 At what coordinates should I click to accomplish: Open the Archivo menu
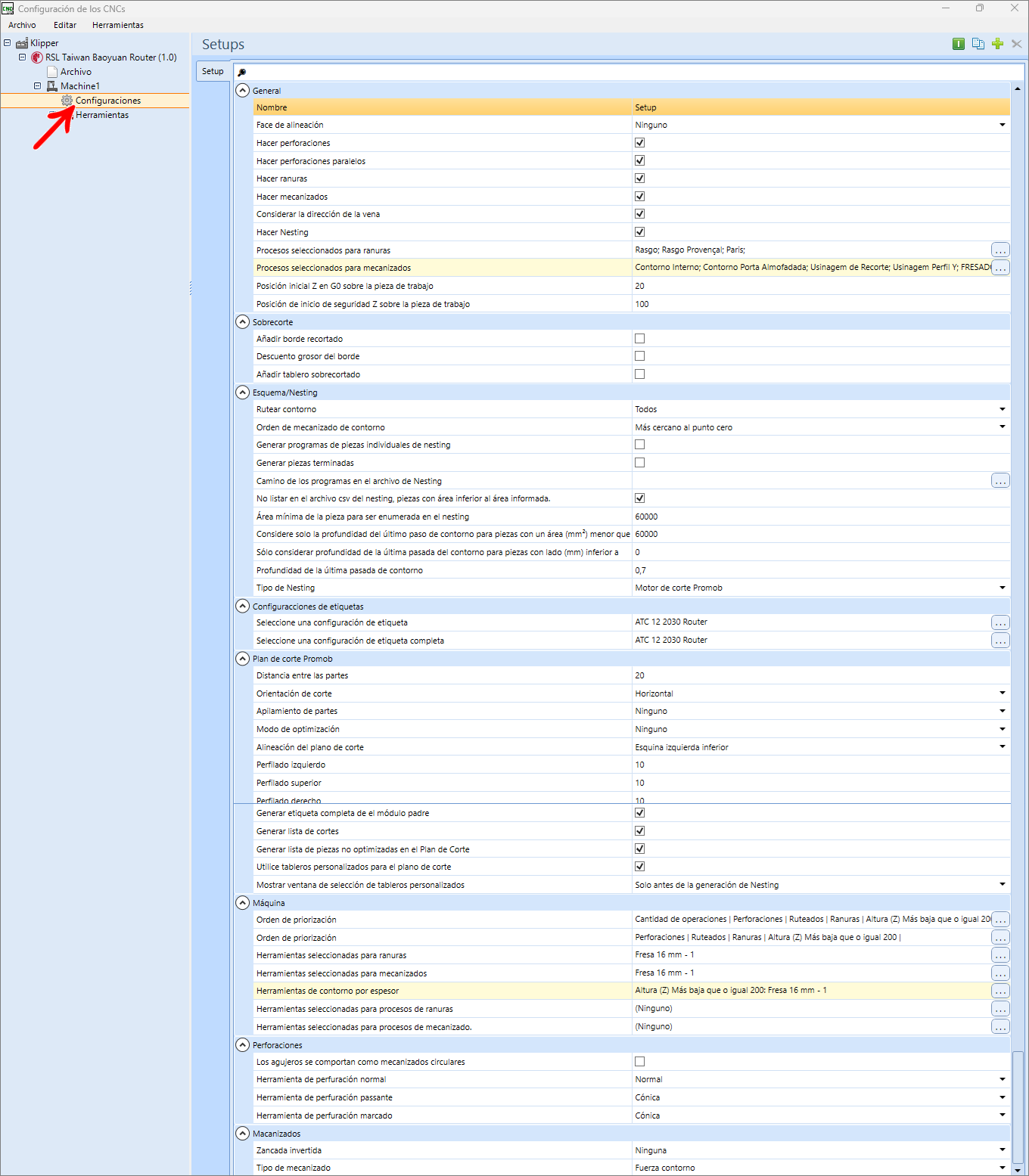[22, 25]
